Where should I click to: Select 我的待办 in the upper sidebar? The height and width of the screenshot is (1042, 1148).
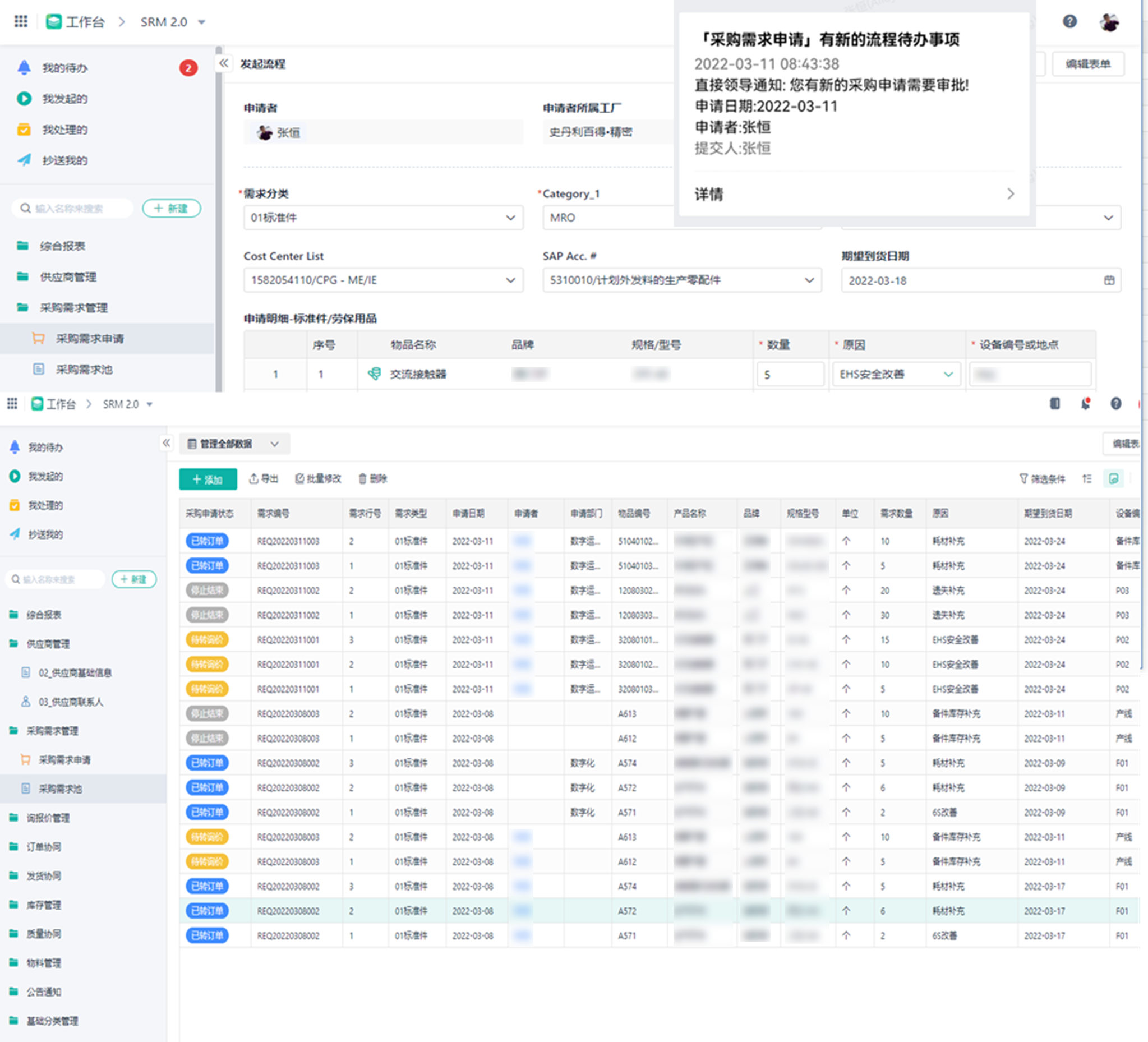(64, 68)
